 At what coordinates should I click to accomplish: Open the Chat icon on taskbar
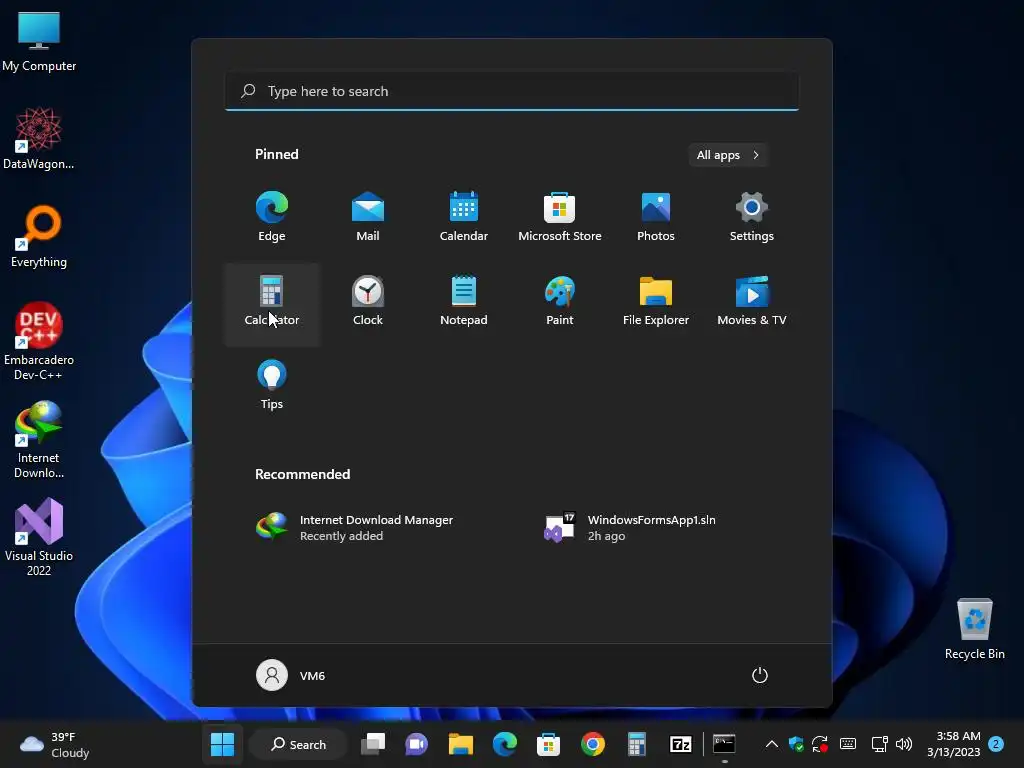(417, 744)
